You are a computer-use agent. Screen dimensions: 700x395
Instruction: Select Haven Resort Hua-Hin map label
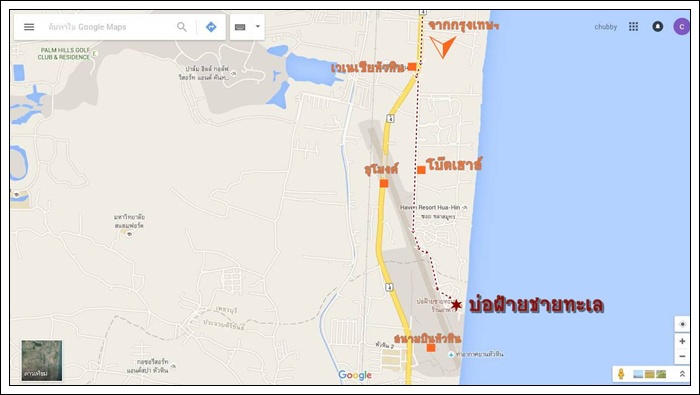(429, 208)
